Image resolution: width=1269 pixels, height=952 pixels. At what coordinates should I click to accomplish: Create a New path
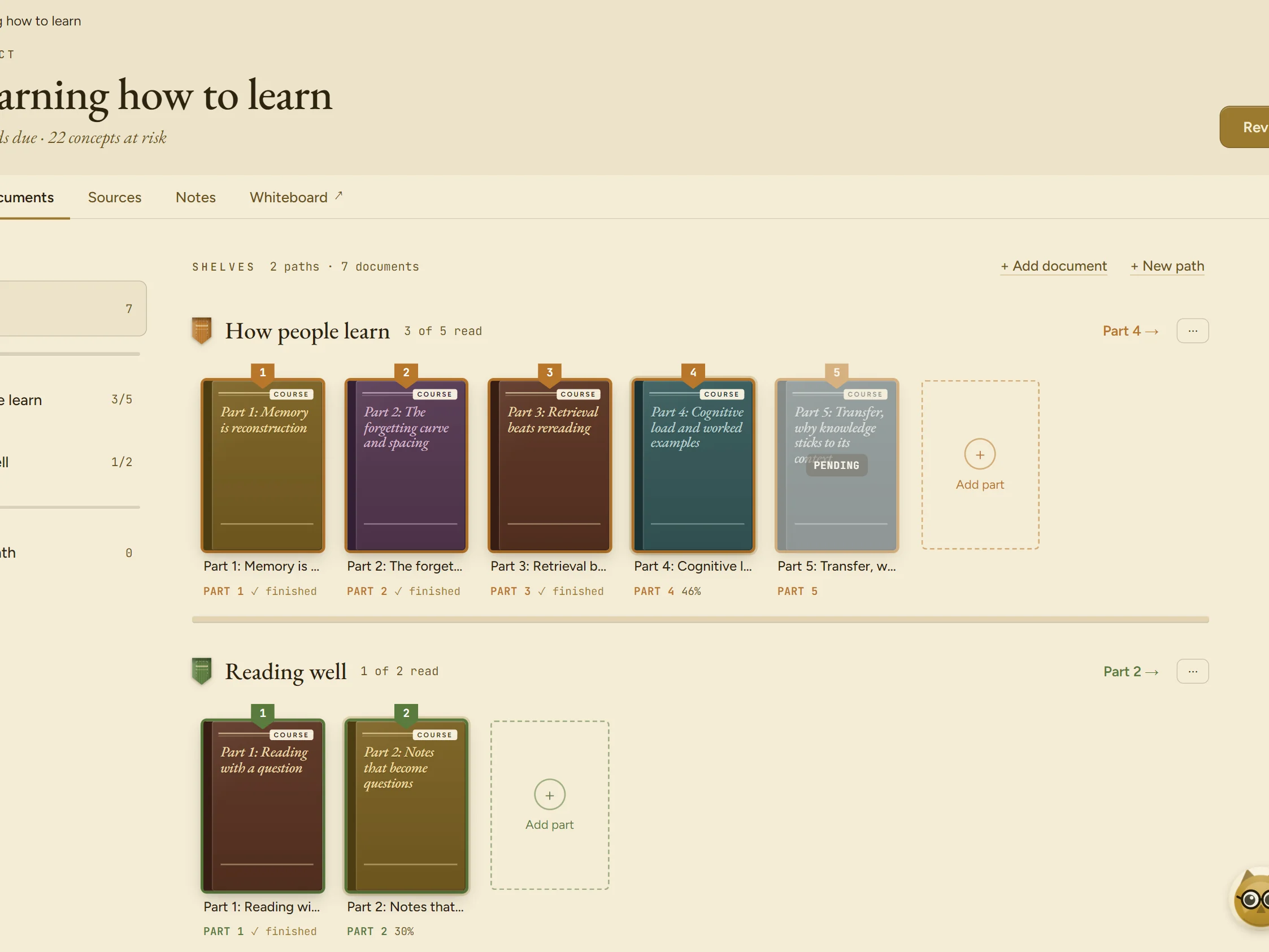[x=1167, y=266]
